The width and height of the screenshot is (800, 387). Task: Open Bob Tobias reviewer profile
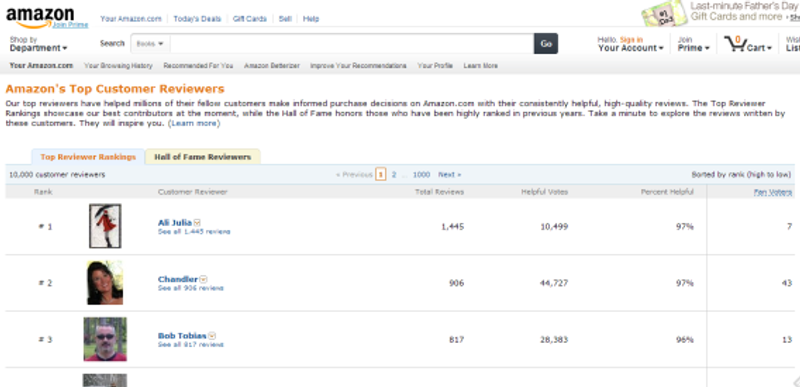click(x=182, y=336)
